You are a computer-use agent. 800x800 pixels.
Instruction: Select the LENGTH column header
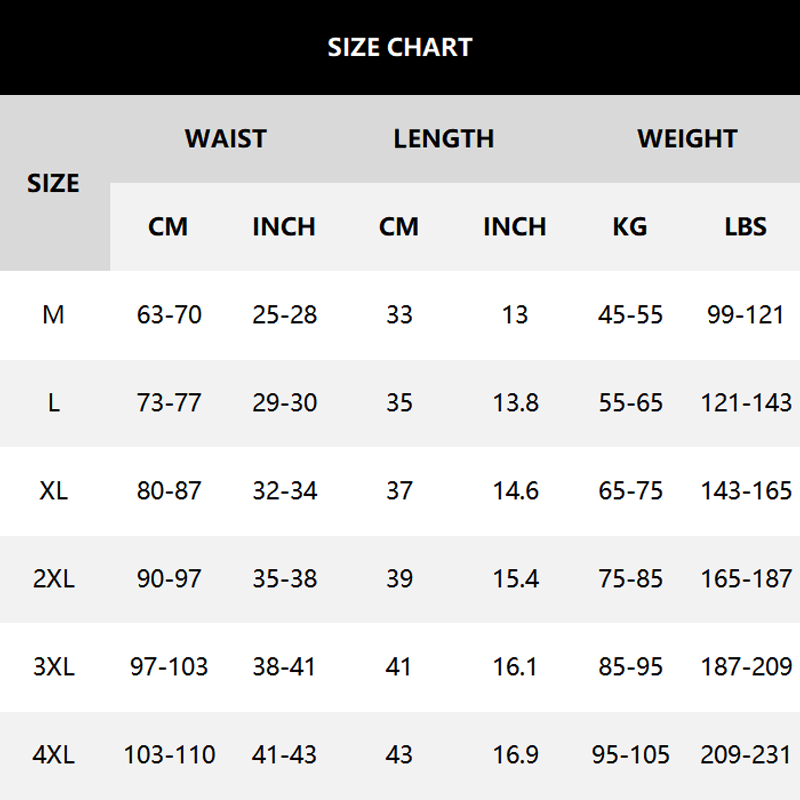pyautogui.click(x=443, y=138)
